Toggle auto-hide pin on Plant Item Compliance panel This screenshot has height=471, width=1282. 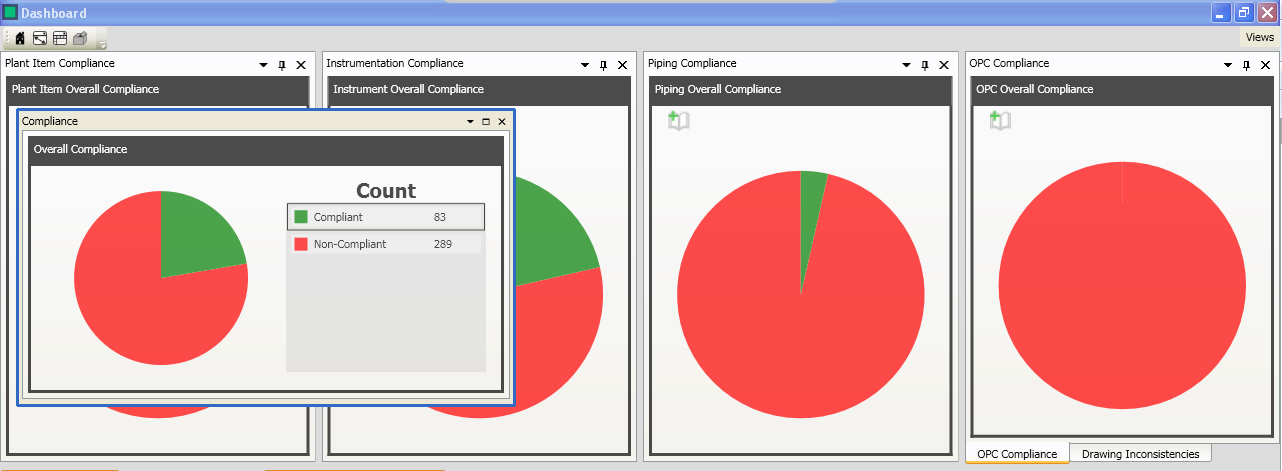(282, 65)
